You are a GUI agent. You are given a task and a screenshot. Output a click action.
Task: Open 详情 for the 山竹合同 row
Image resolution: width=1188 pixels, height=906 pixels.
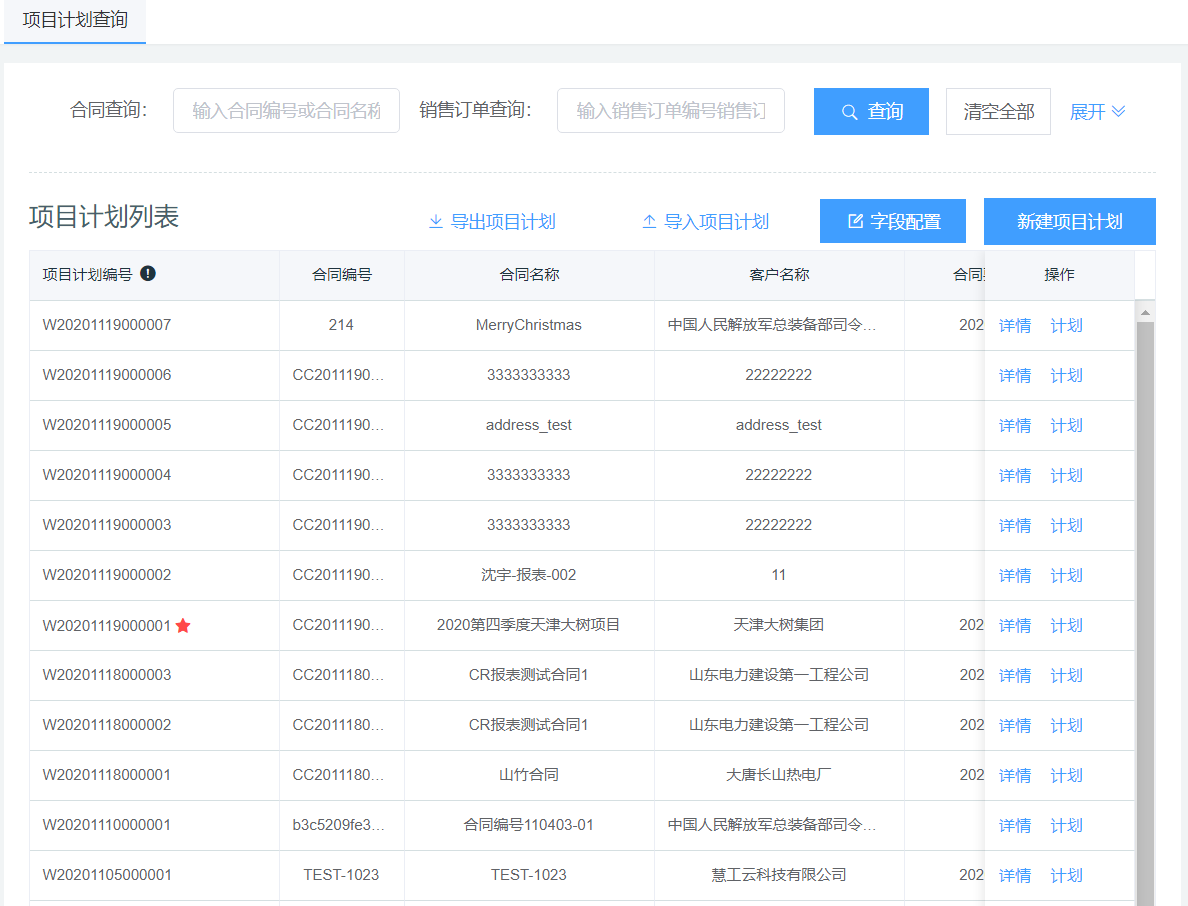[1014, 776]
